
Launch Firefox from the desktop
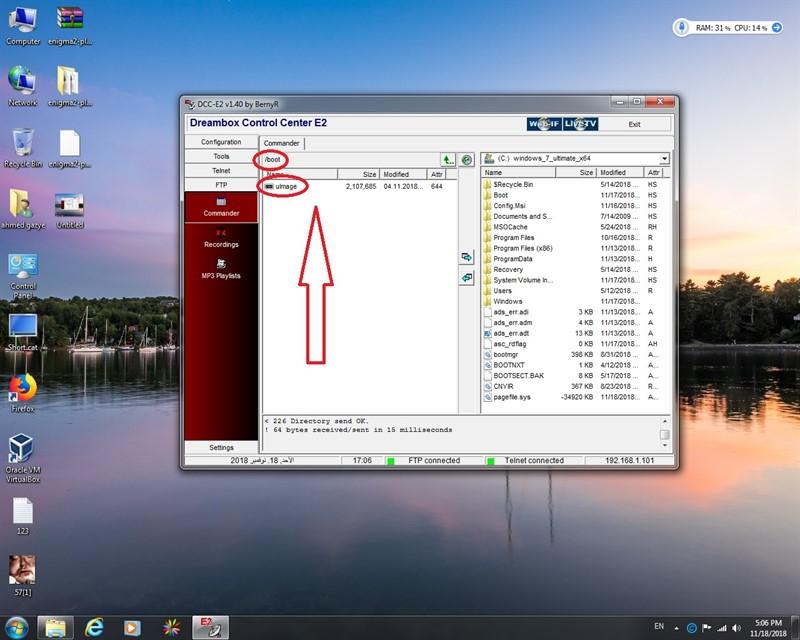23,393
